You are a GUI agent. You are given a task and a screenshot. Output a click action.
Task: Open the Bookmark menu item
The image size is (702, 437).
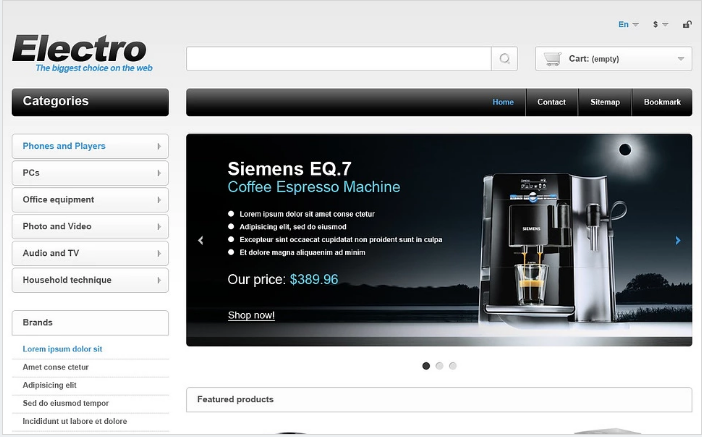[x=662, y=102]
